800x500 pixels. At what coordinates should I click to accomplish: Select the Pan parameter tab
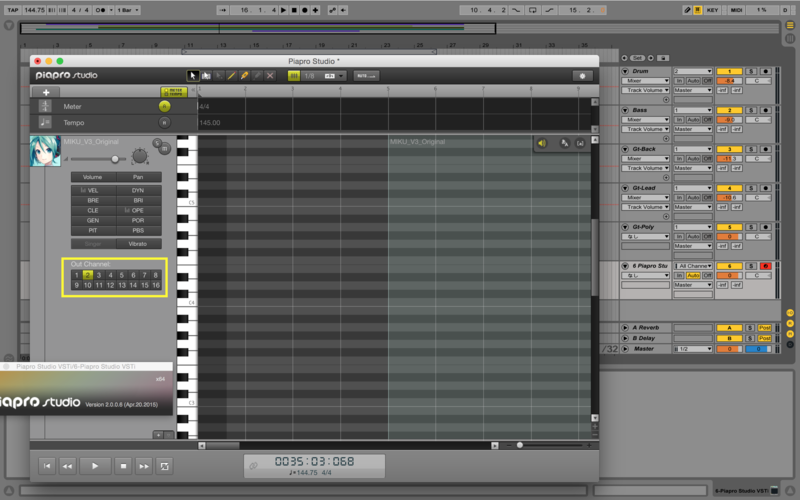138,177
